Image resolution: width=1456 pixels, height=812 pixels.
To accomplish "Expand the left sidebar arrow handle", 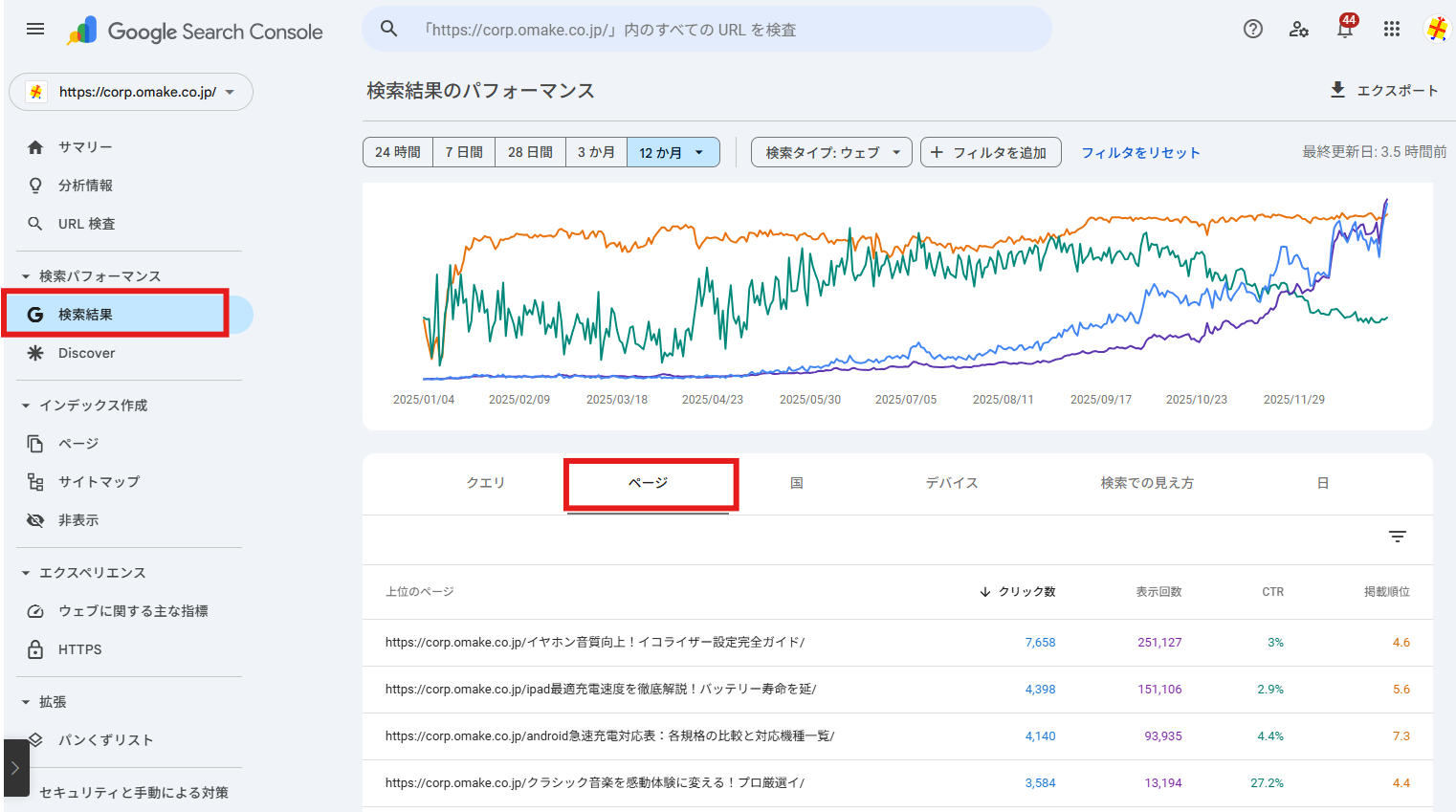I will (x=15, y=767).
